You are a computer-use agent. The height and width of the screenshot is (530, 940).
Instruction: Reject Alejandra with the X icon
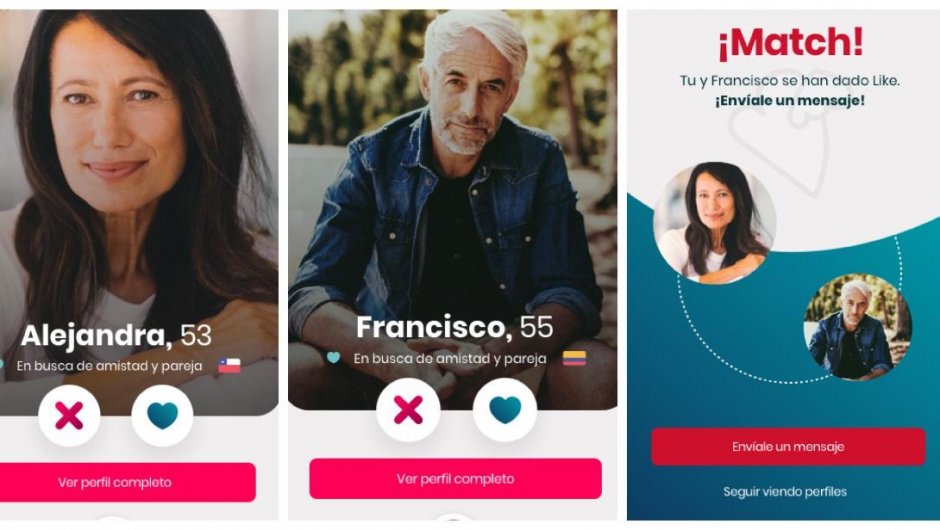pos(69,415)
